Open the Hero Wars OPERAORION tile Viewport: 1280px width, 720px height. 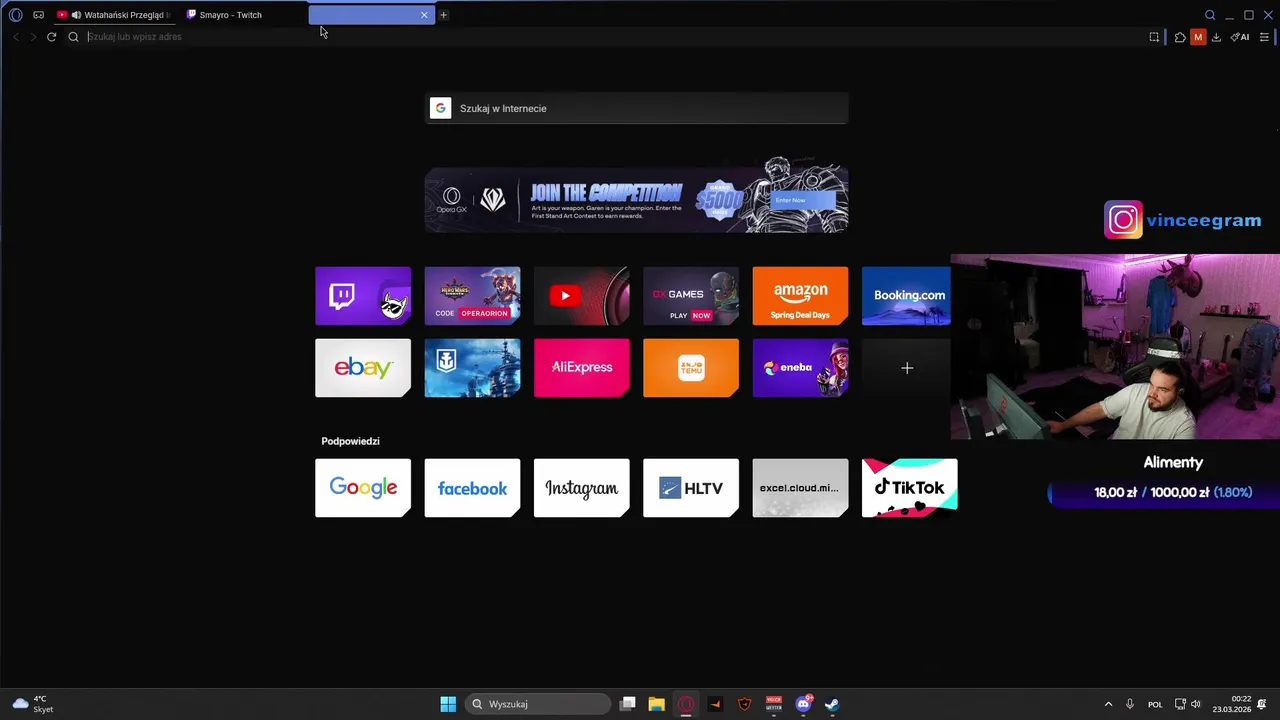tap(472, 296)
